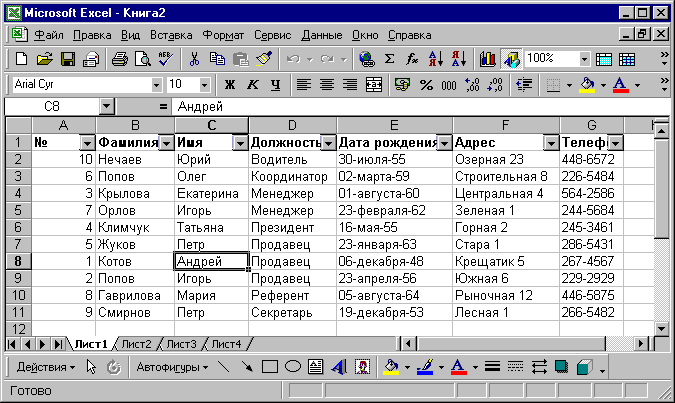Apply AutoSum sigma icon
The height and width of the screenshot is (403, 675).
point(390,59)
